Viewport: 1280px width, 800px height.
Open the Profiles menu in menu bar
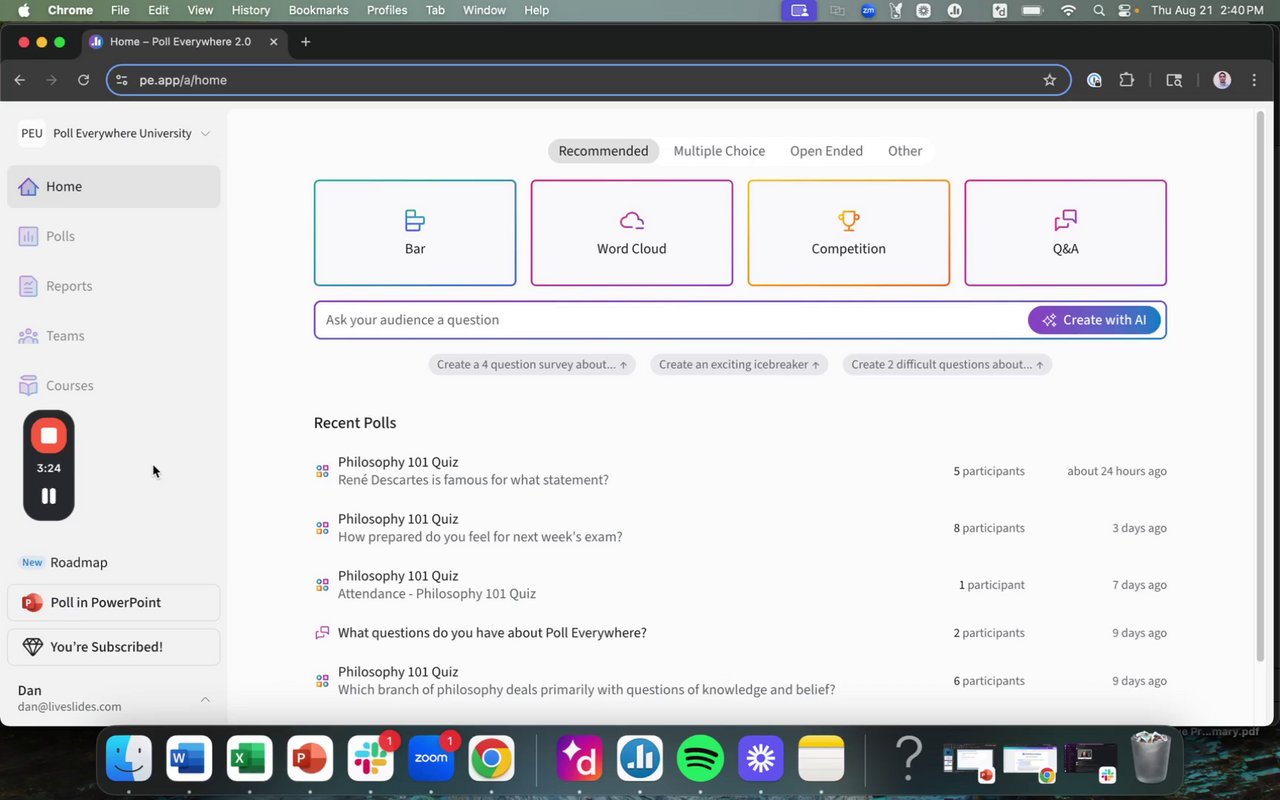[x=387, y=10]
